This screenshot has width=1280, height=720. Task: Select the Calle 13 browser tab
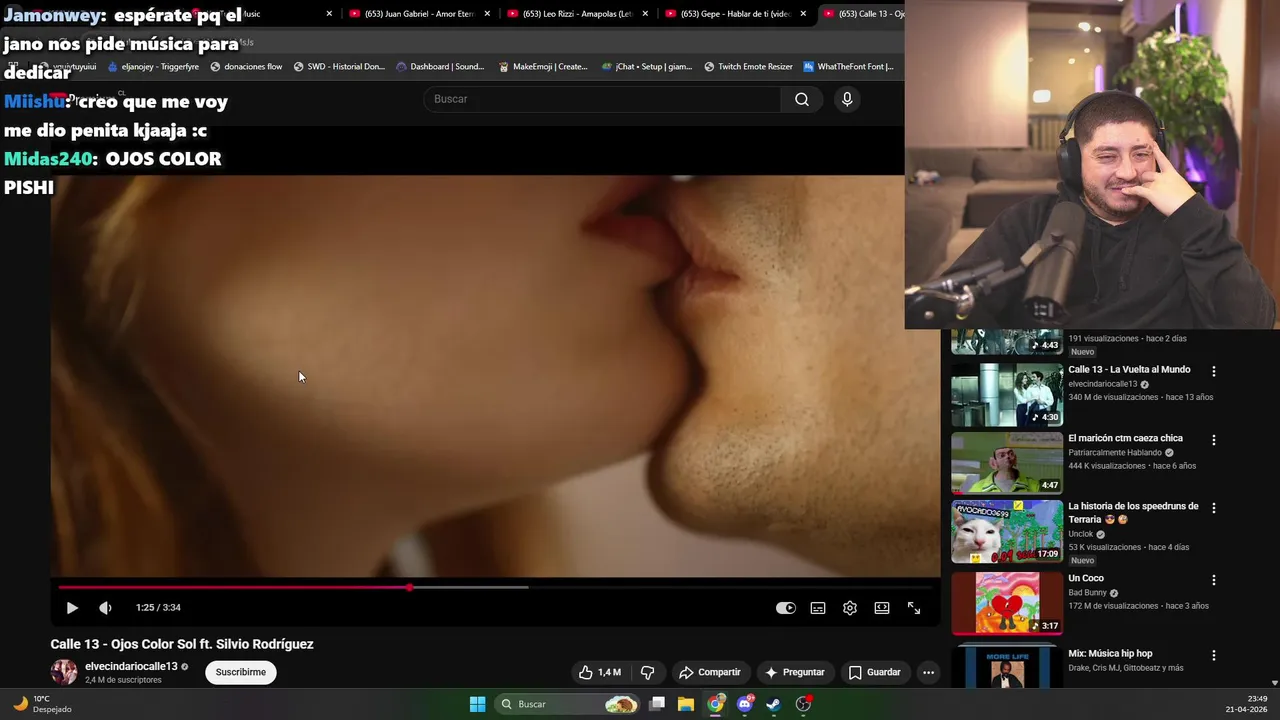[x=862, y=14]
